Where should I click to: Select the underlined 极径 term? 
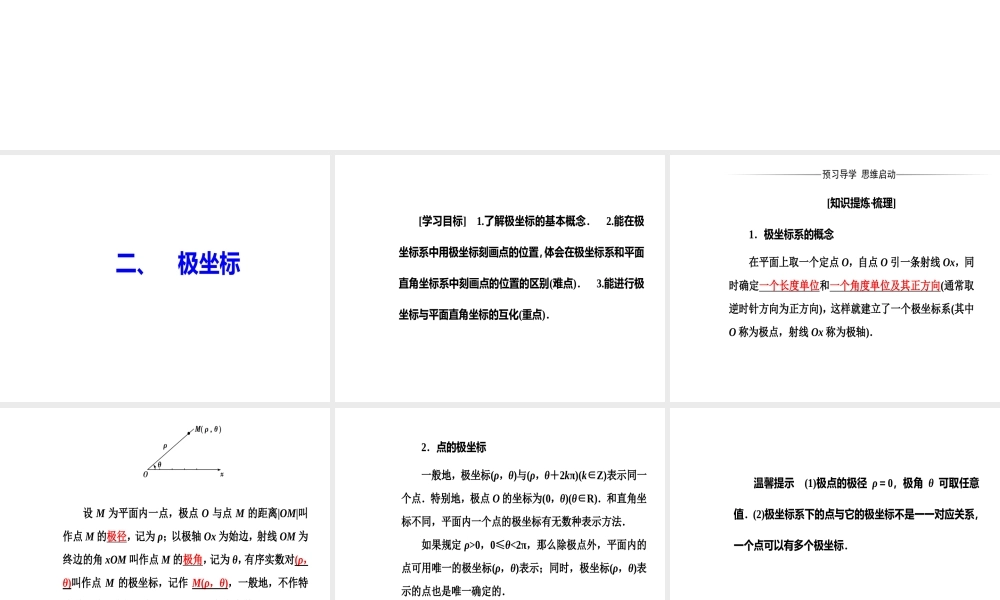click(118, 533)
